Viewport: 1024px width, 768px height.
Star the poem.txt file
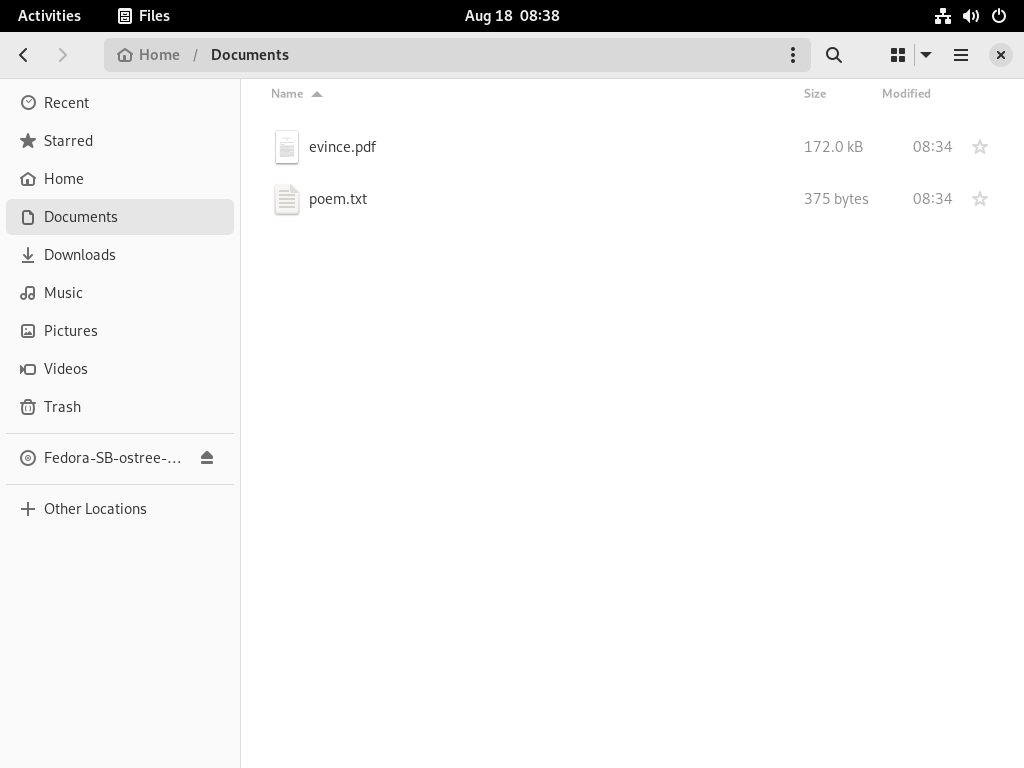tap(980, 199)
